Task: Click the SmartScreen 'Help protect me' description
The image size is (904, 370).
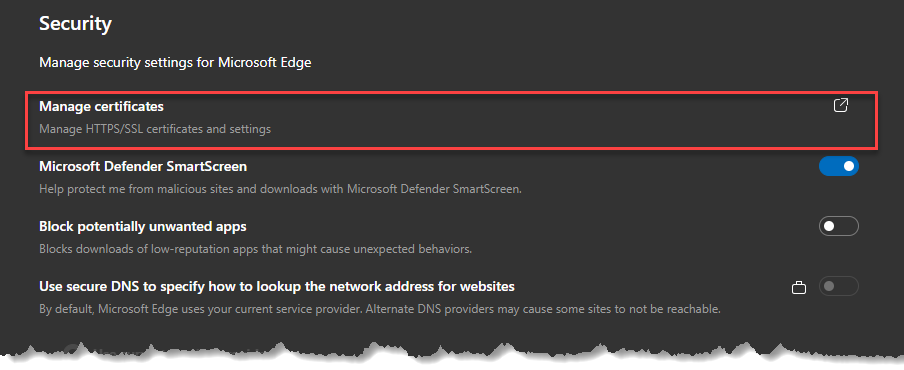Action: pos(280,189)
